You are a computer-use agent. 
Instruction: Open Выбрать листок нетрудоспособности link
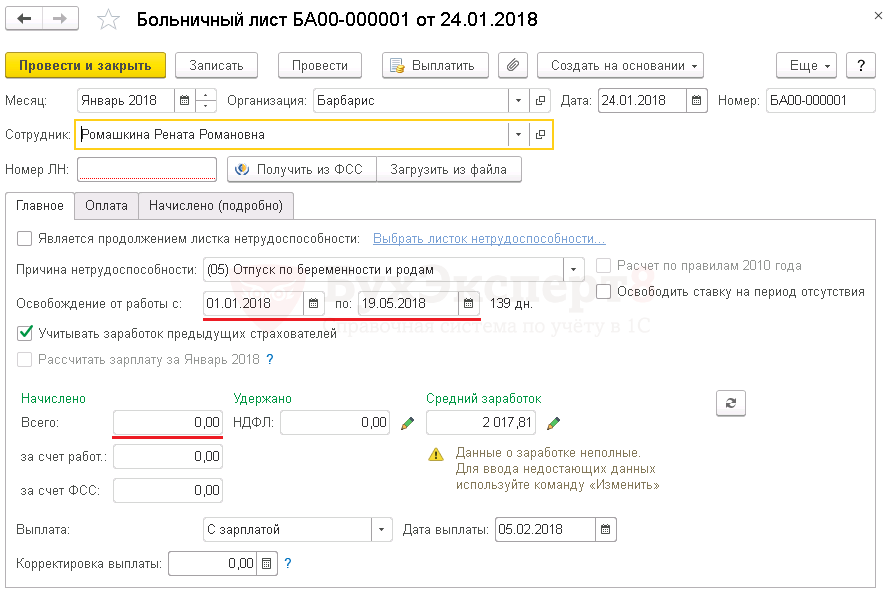pyautogui.click(x=489, y=239)
